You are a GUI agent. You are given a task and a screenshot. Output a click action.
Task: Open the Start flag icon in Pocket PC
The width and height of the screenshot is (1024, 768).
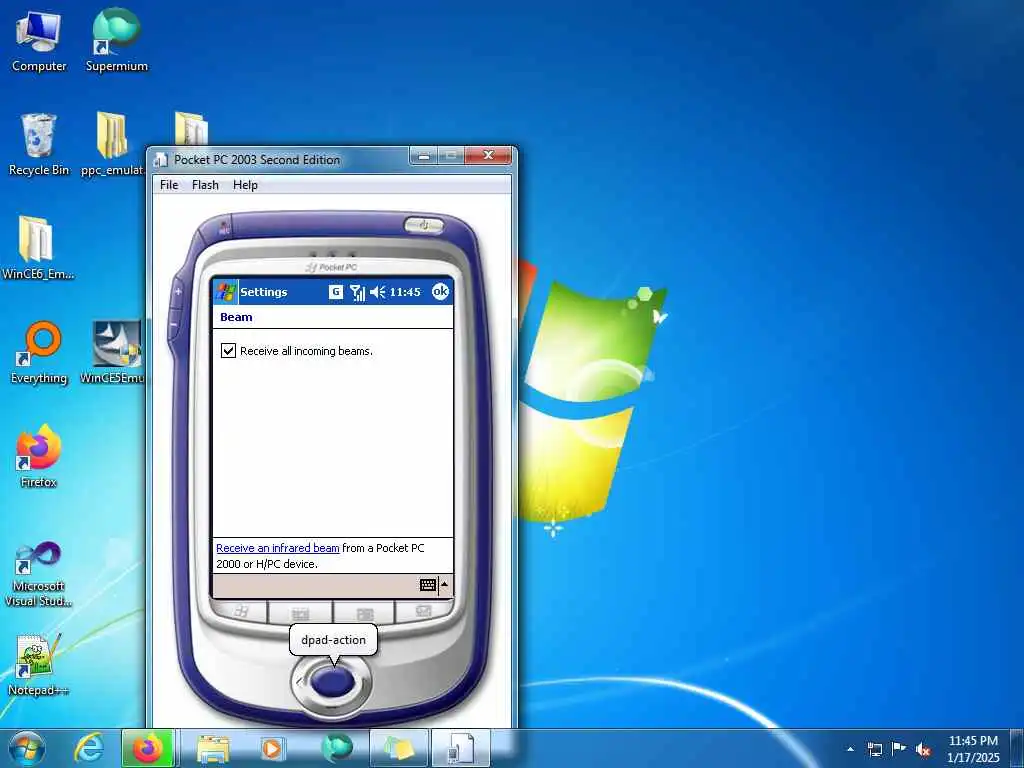click(x=226, y=292)
